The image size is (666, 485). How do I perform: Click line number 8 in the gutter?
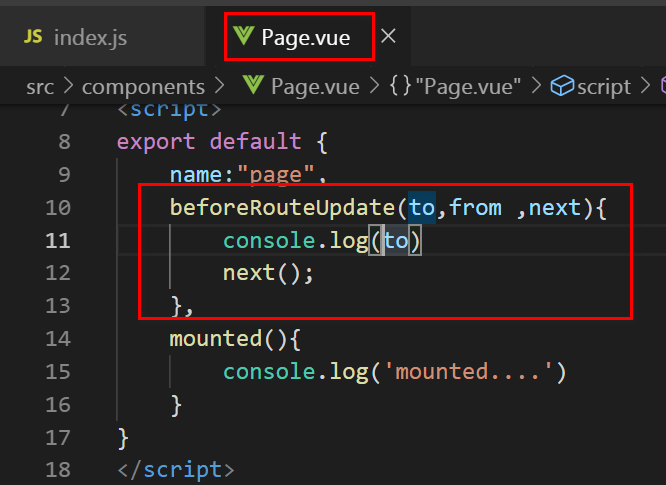[65, 141]
